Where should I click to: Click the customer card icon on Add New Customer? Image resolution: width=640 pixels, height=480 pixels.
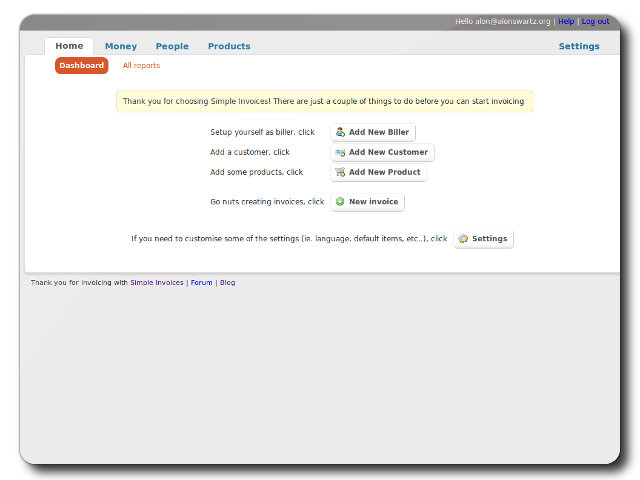coord(341,153)
